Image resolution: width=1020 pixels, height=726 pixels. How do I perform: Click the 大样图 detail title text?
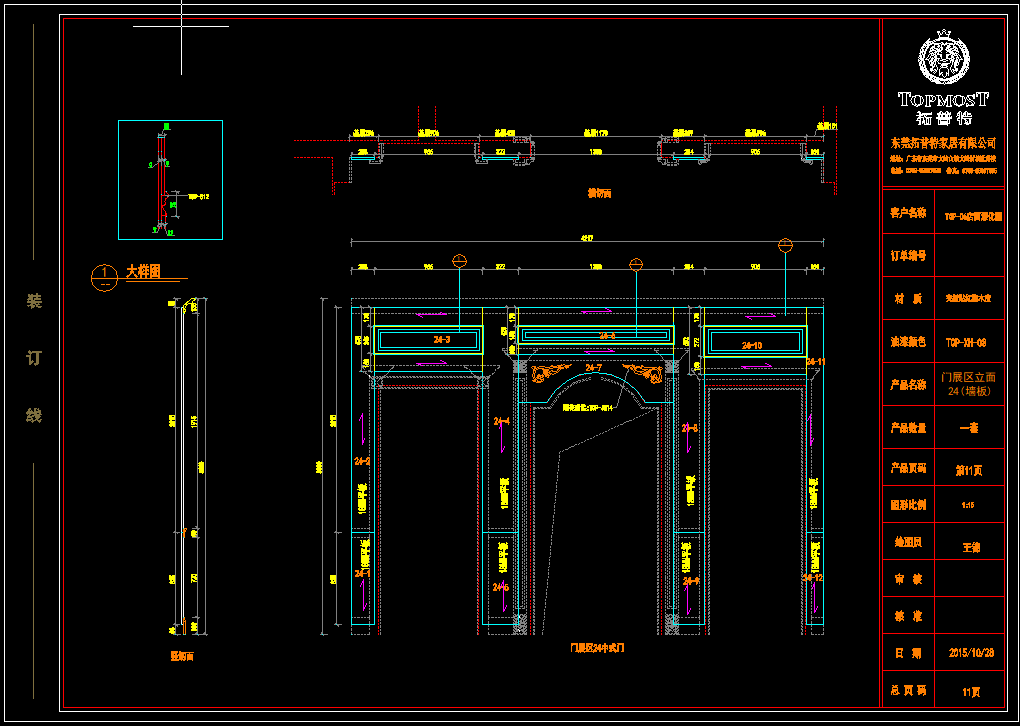143,272
